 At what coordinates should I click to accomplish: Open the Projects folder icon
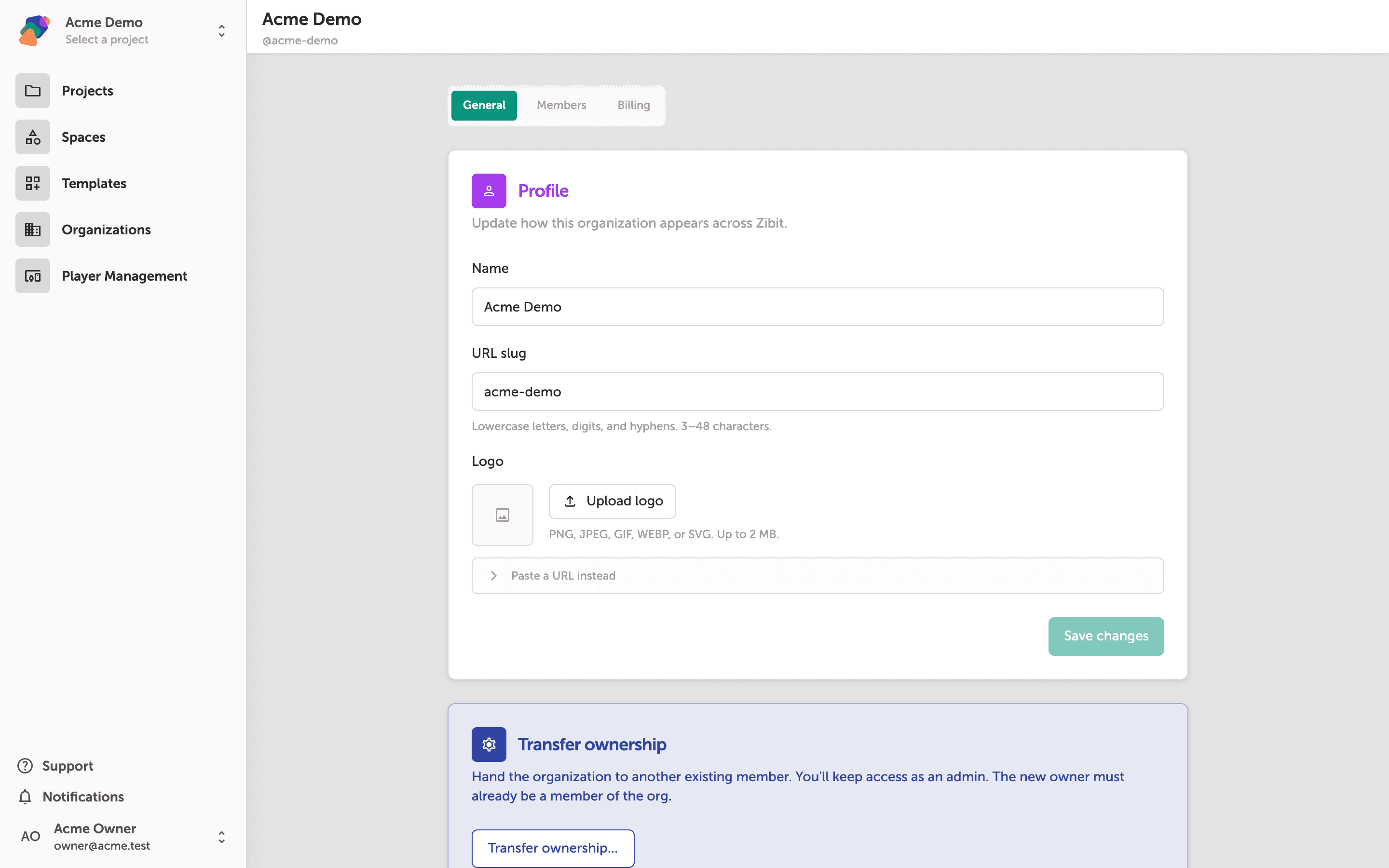(x=33, y=91)
